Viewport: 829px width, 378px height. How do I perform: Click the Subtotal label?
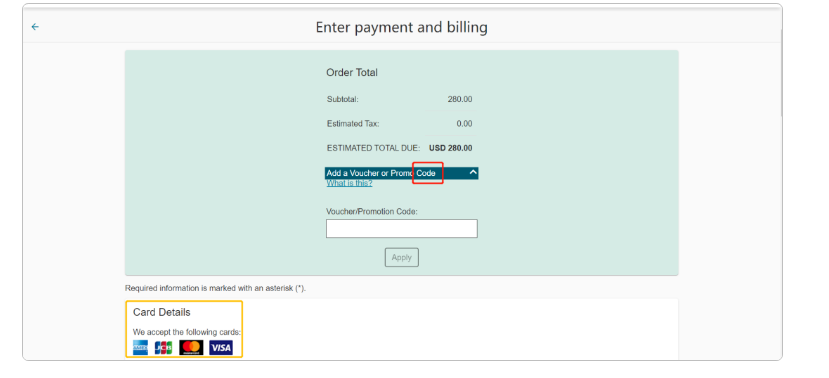click(x=343, y=99)
